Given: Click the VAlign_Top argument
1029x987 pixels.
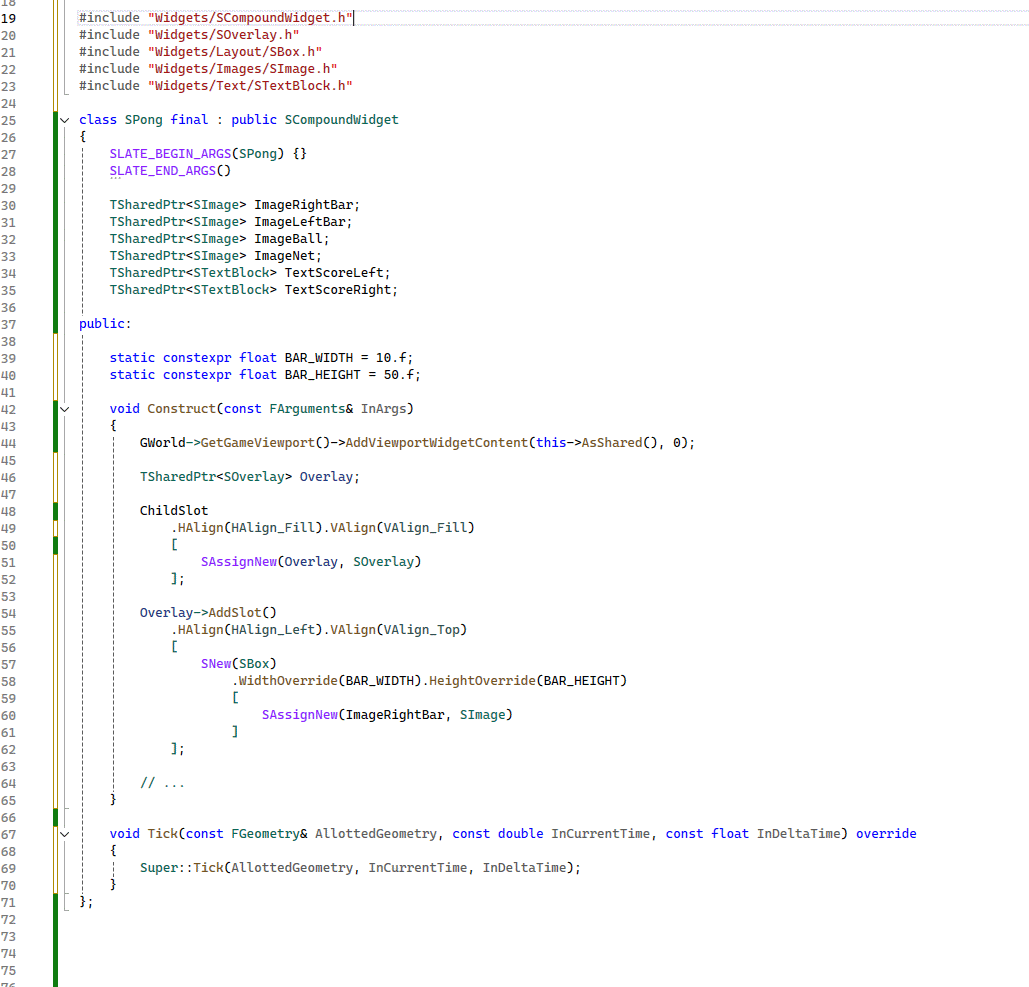Looking at the screenshot, I should click(x=421, y=630).
